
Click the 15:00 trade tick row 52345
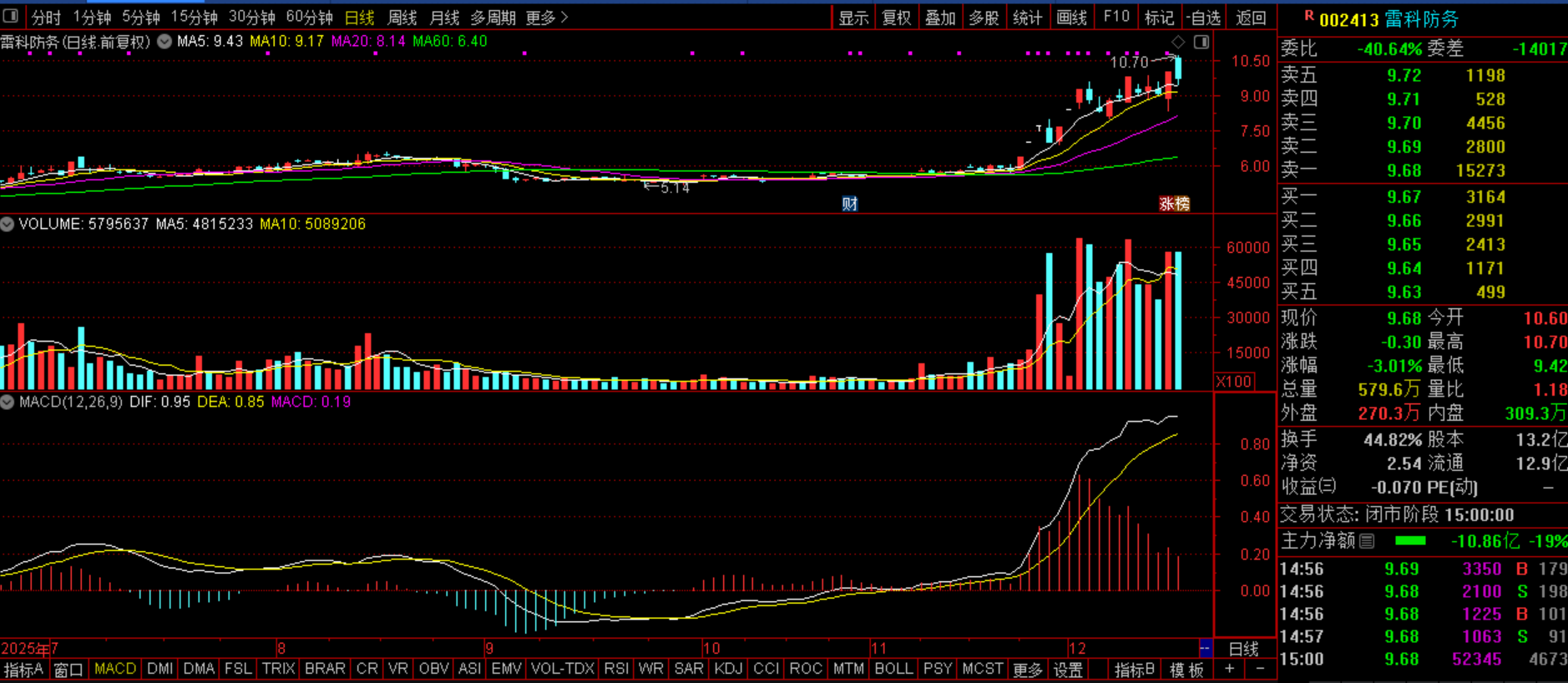click(x=1423, y=659)
